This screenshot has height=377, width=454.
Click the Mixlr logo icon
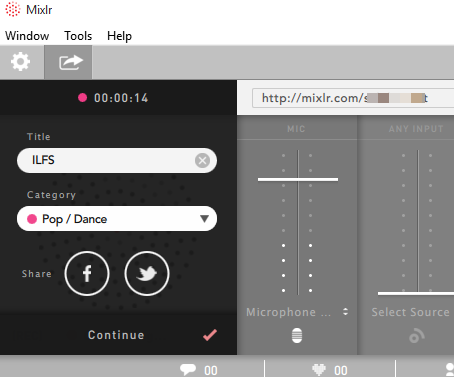[13, 9]
